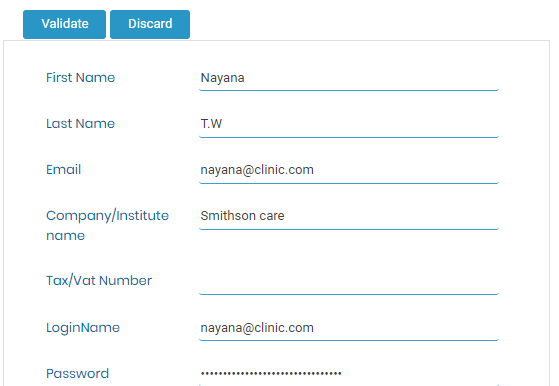Activate the empty Tax/Vat Number field
Screen dimensions: 559x386
coord(349,281)
